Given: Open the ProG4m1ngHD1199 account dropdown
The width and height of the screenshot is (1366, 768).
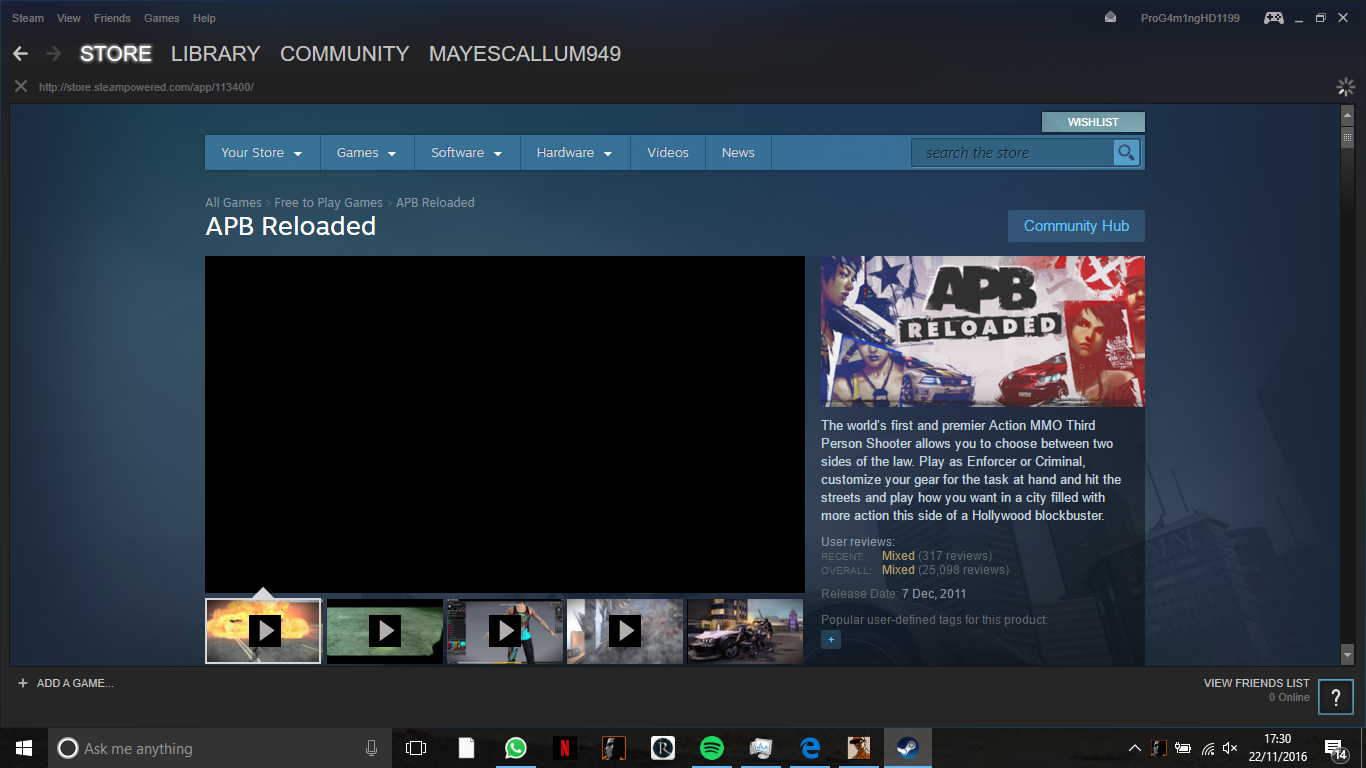Looking at the screenshot, I should pyautogui.click(x=1190, y=18).
